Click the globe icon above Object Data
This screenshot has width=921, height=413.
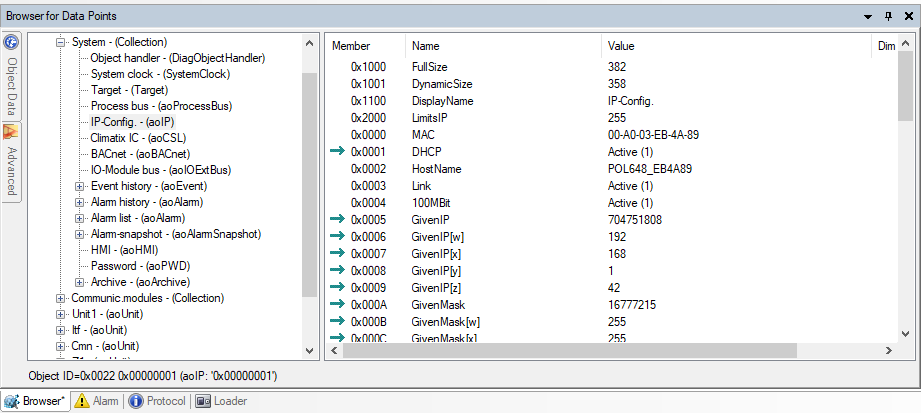pos(11,43)
